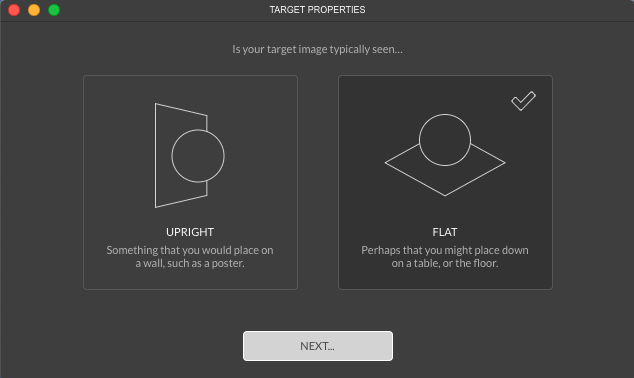Maximize the window using the green button

point(54,10)
